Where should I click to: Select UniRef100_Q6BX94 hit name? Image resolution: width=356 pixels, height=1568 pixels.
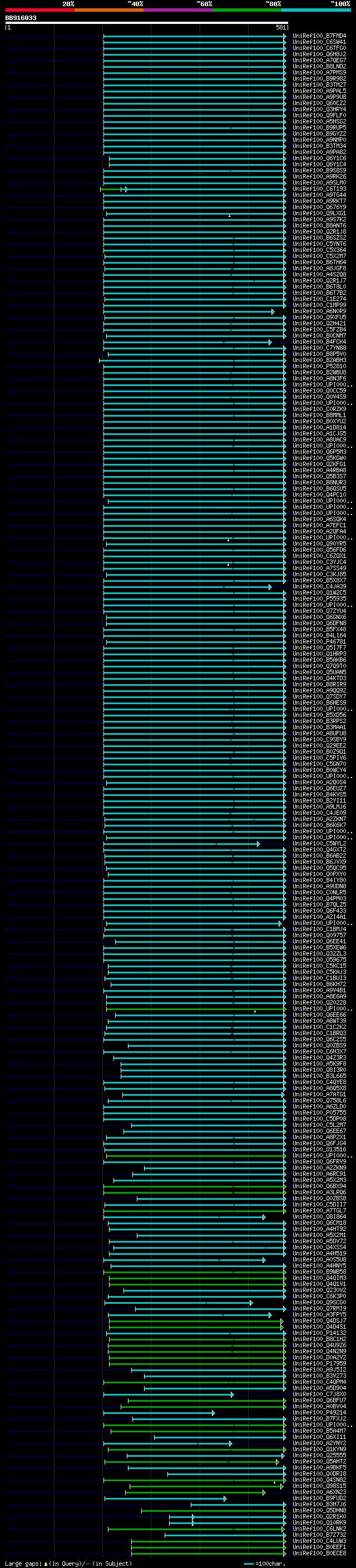click(319, 1186)
